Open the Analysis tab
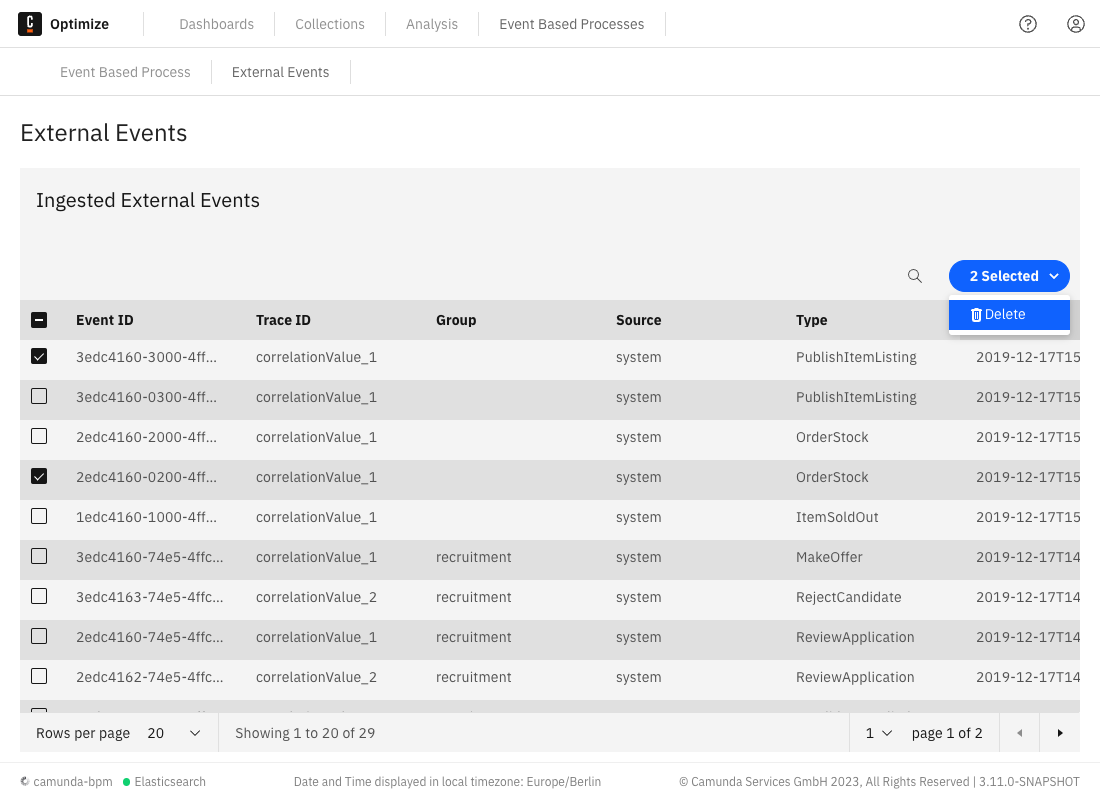Viewport: 1100px width, 800px height. pos(431,24)
